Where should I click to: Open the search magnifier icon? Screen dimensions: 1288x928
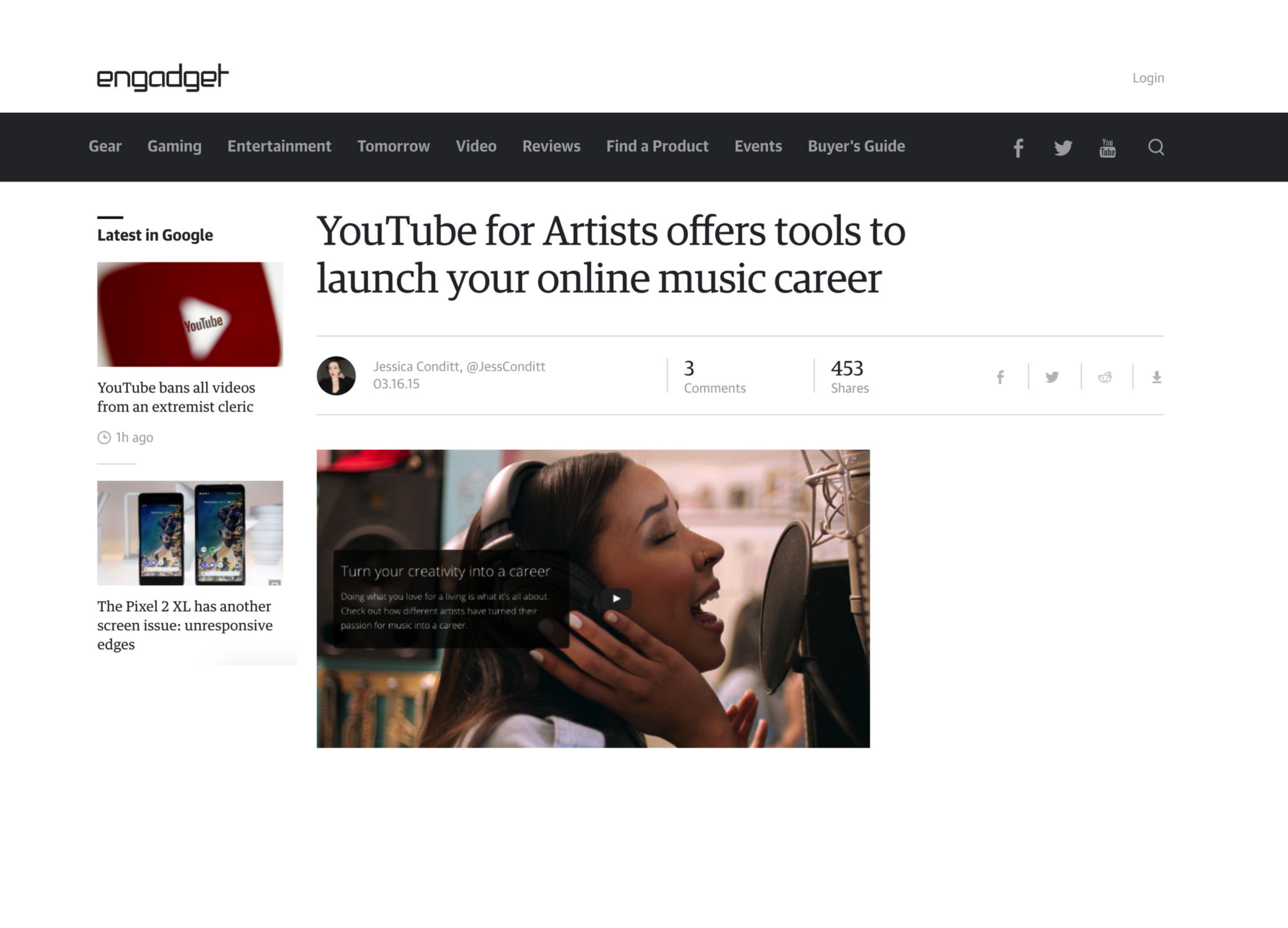tap(1156, 147)
